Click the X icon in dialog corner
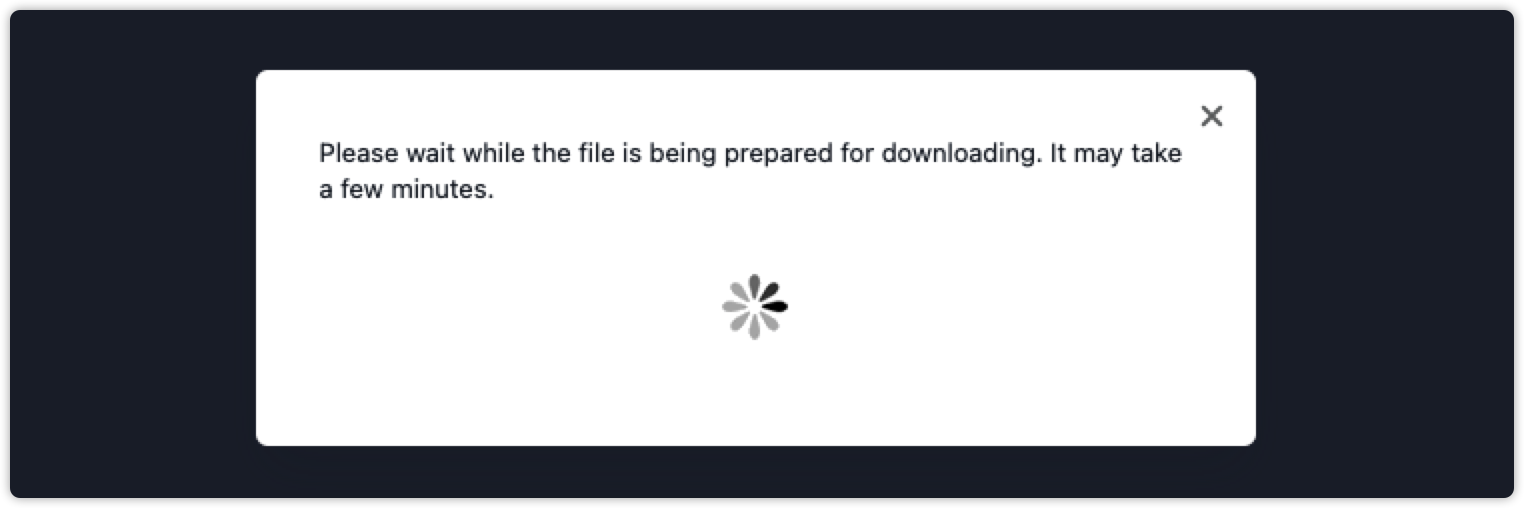Image resolution: width=1524 pixels, height=508 pixels. 1211,116
